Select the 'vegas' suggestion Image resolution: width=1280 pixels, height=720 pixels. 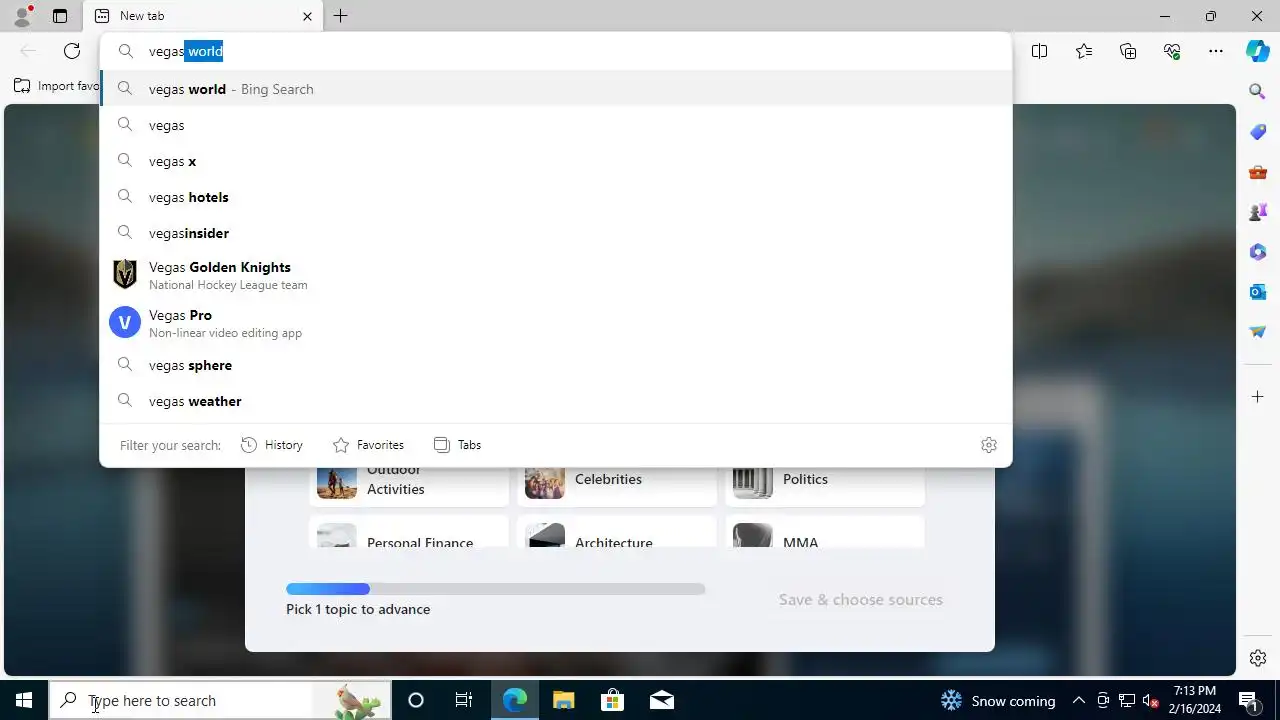pos(556,125)
